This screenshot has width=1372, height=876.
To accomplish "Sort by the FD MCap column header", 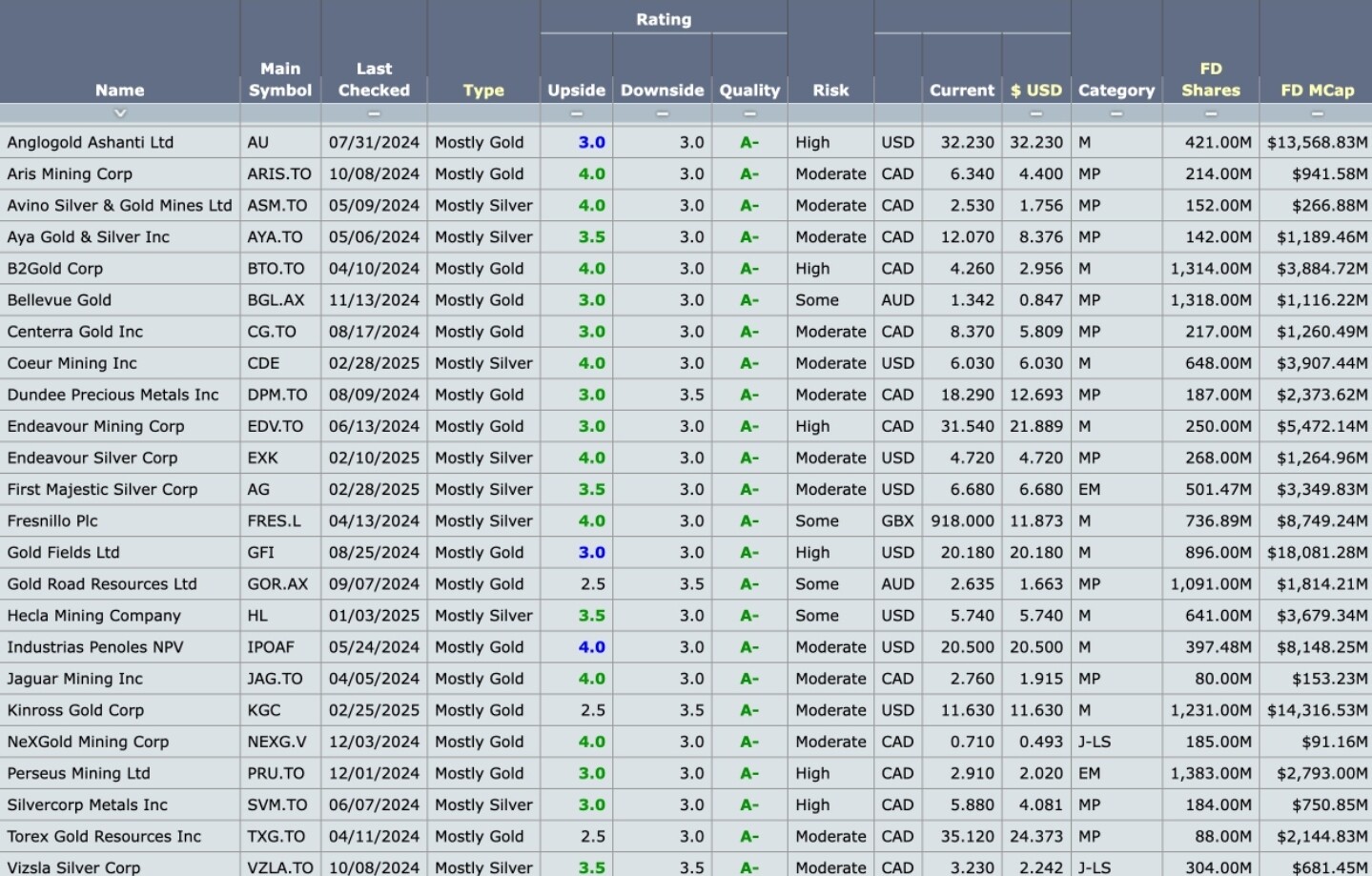I will (1317, 91).
